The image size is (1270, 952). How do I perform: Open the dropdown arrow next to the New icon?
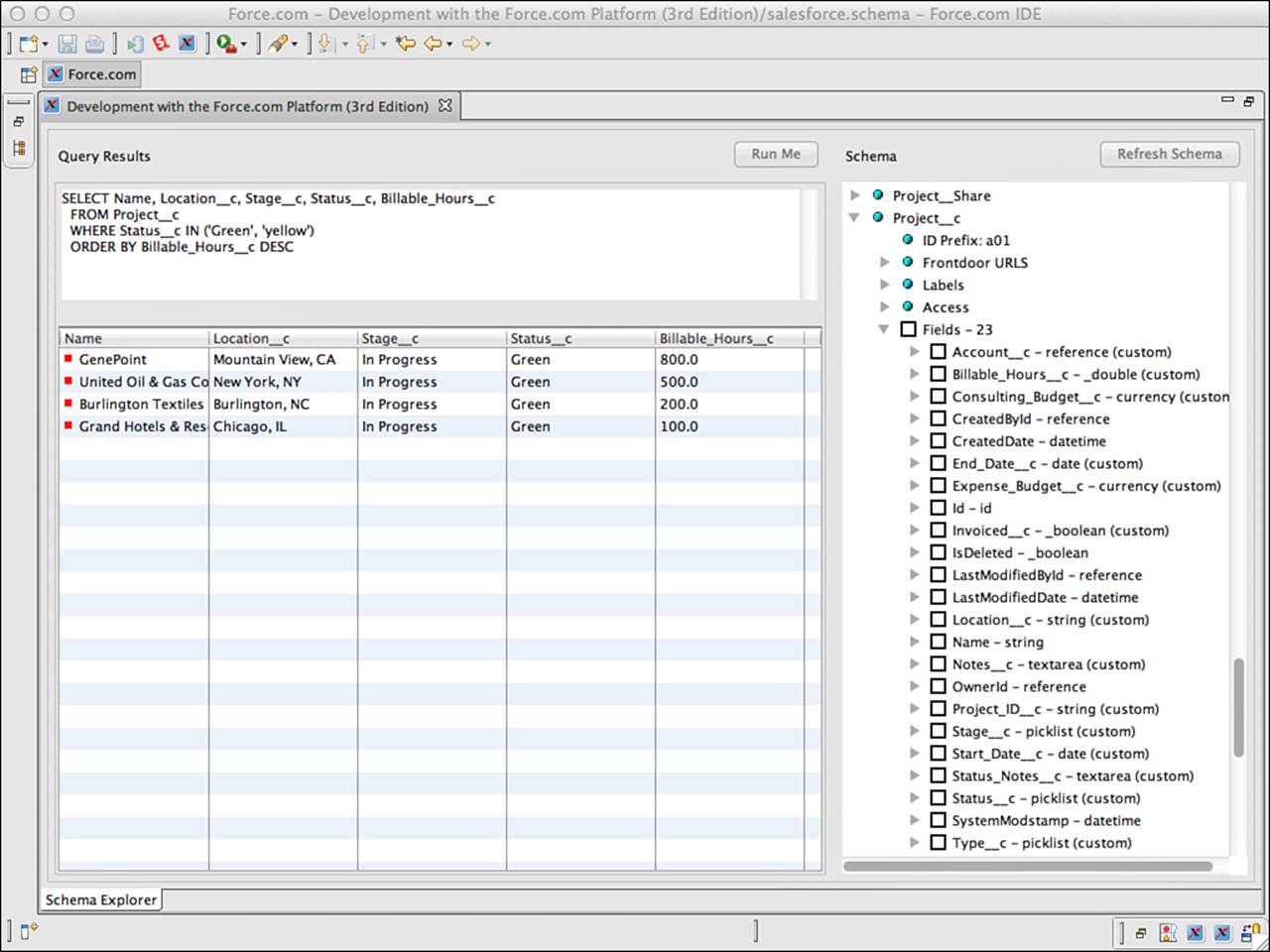click(x=46, y=45)
